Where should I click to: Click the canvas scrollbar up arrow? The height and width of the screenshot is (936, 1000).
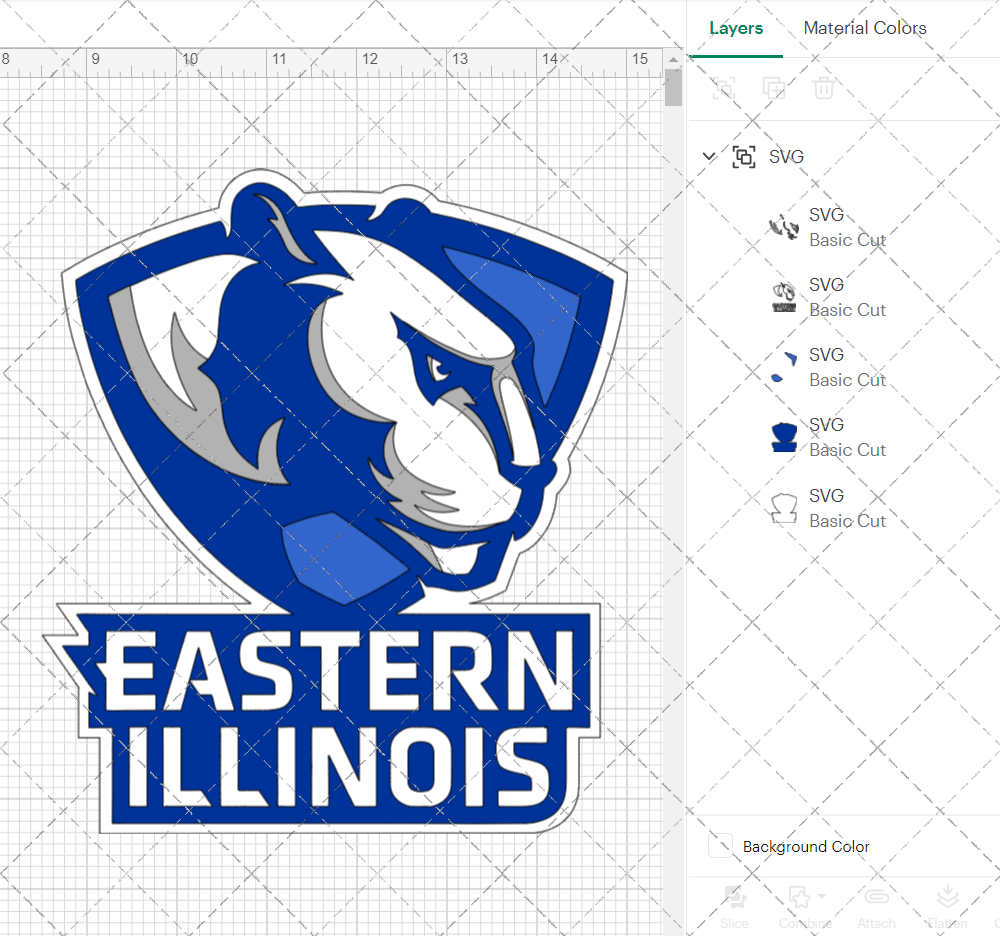coord(673,59)
